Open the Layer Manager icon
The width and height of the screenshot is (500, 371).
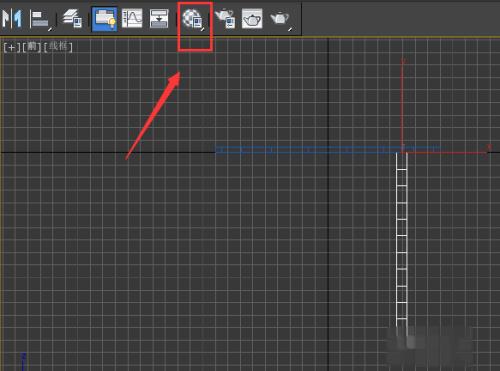(x=73, y=18)
